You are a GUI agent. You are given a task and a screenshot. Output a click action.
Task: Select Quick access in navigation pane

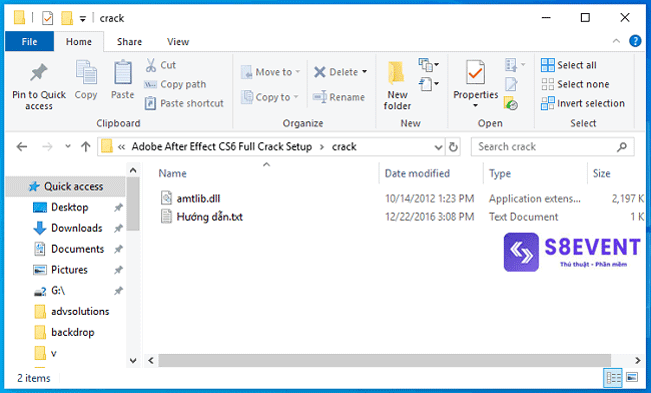pyautogui.click(x=66, y=186)
